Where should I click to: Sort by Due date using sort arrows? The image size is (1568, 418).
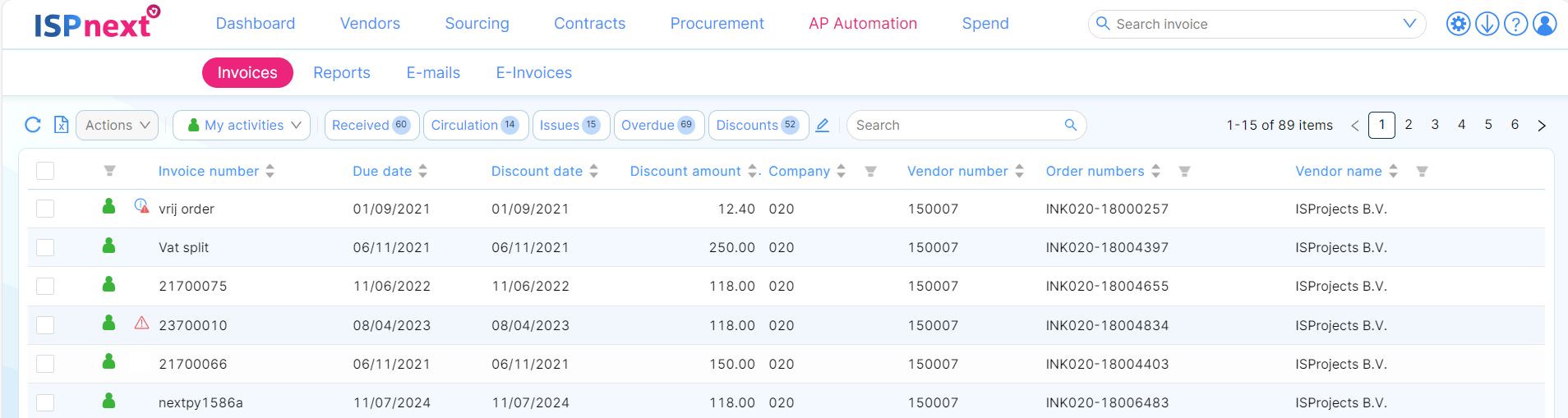(422, 171)
